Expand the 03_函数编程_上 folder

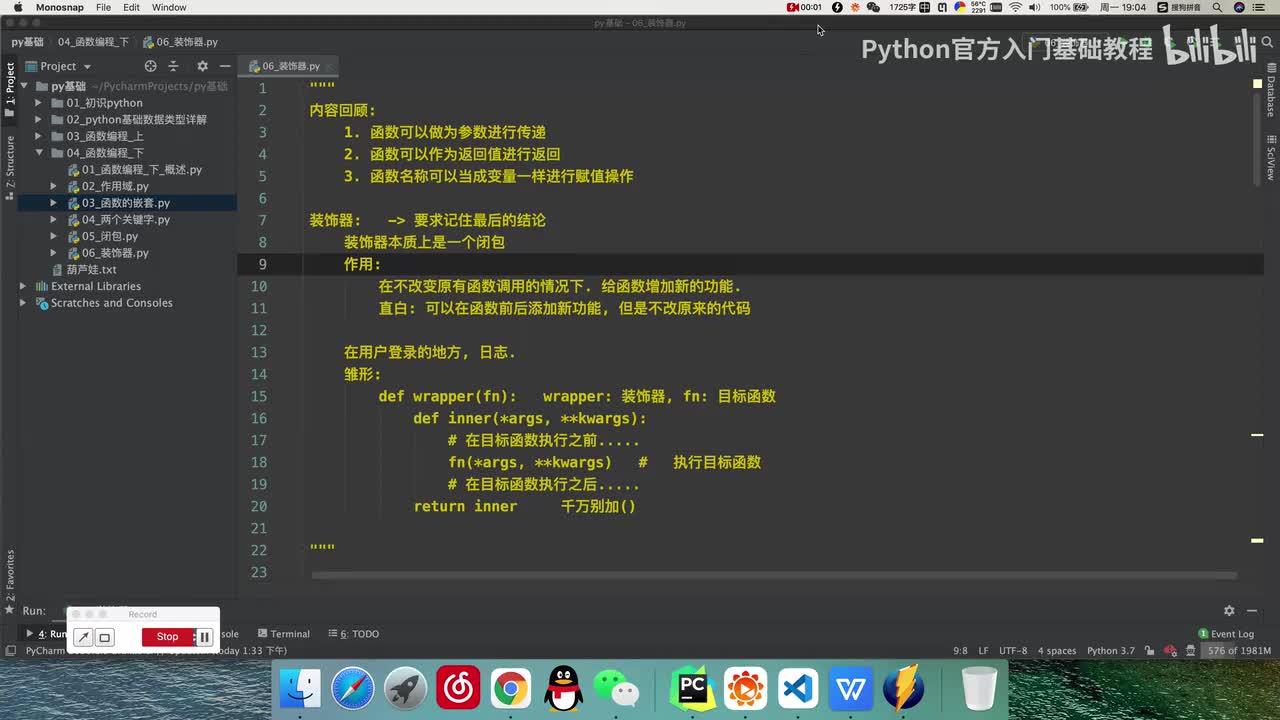click(39, 136)
